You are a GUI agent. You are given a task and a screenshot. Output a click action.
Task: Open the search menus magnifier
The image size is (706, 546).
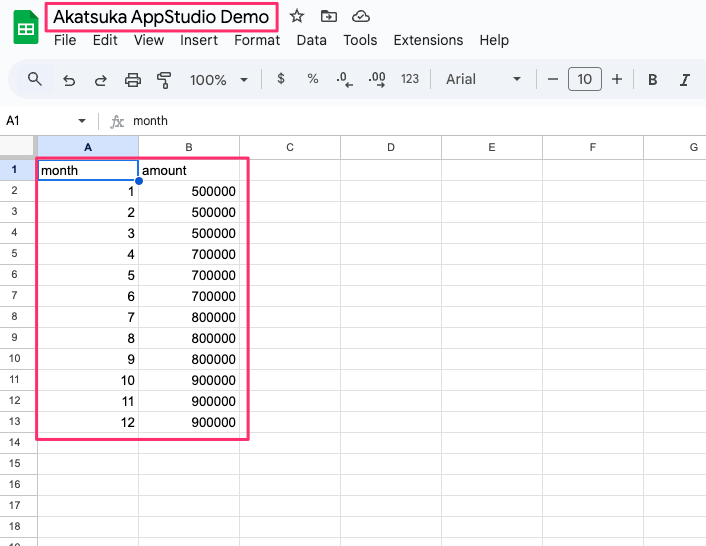(x=35, y=79)
